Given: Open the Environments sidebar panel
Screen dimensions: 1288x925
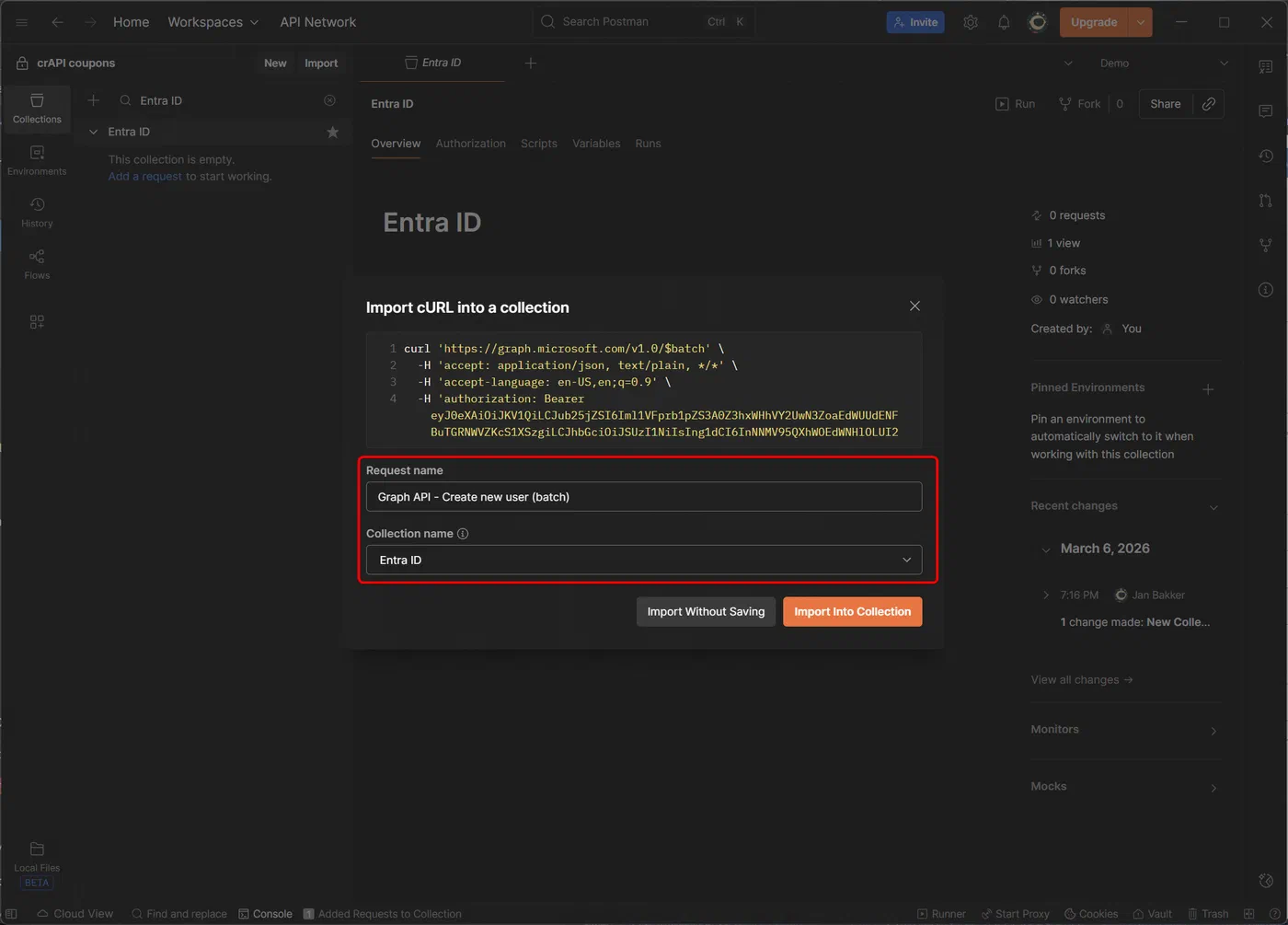Looking at the screenshot, I should (x=37, y=160).
